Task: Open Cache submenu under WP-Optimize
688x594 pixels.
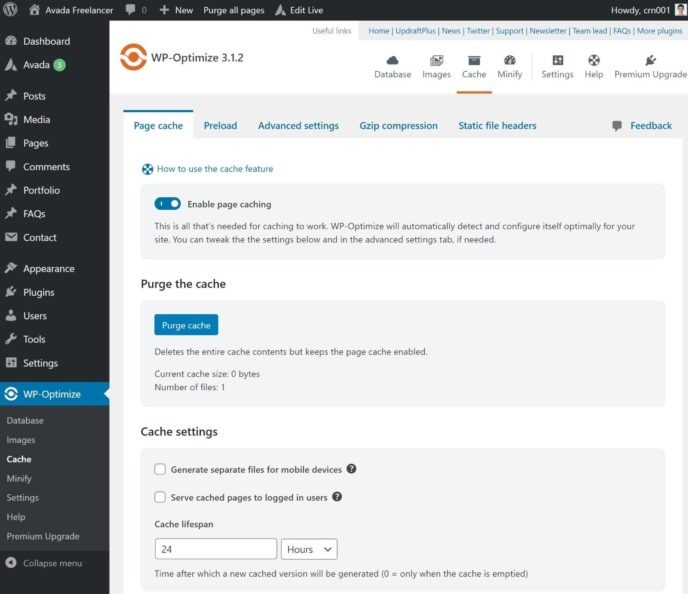Action: point(19,459)
